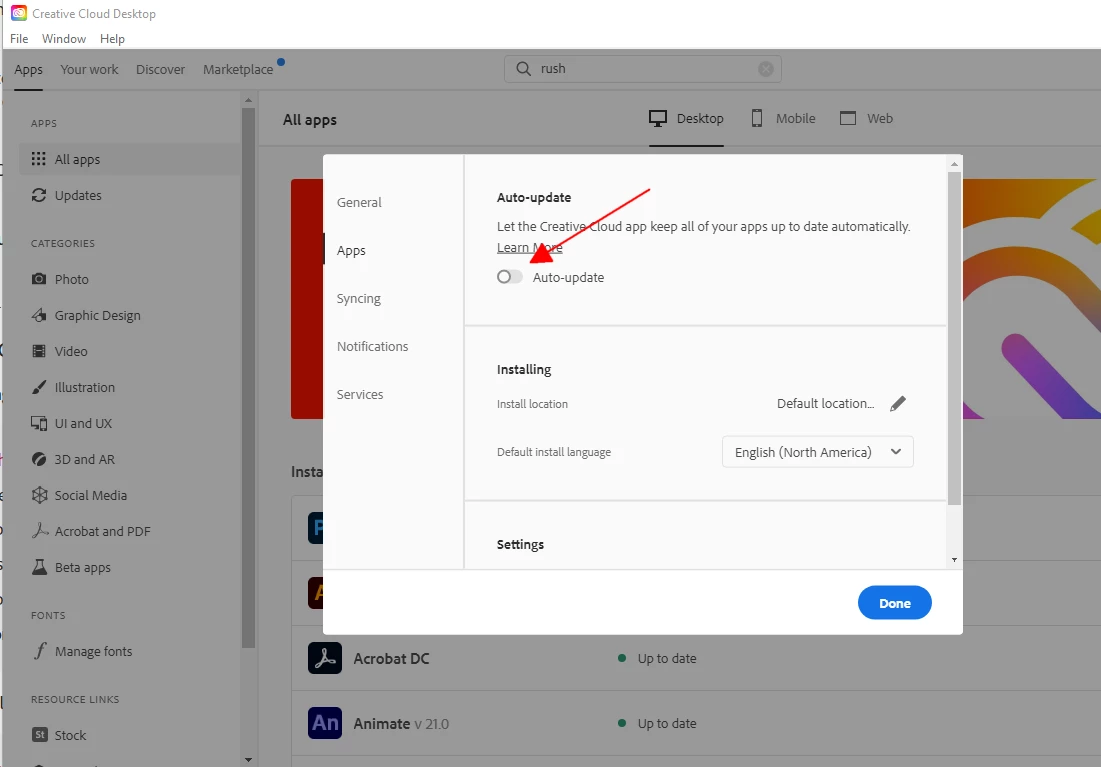Click the search field containing rush
1101x767 pixels.
pos(642,69)
